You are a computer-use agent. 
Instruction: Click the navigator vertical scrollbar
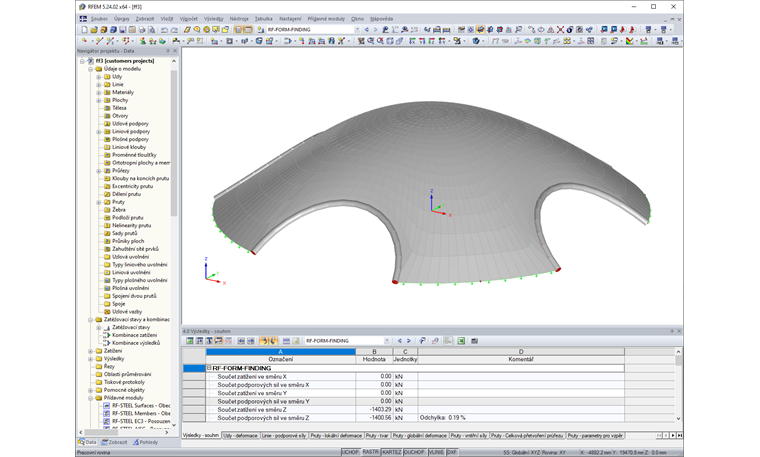tap(174, 143)
